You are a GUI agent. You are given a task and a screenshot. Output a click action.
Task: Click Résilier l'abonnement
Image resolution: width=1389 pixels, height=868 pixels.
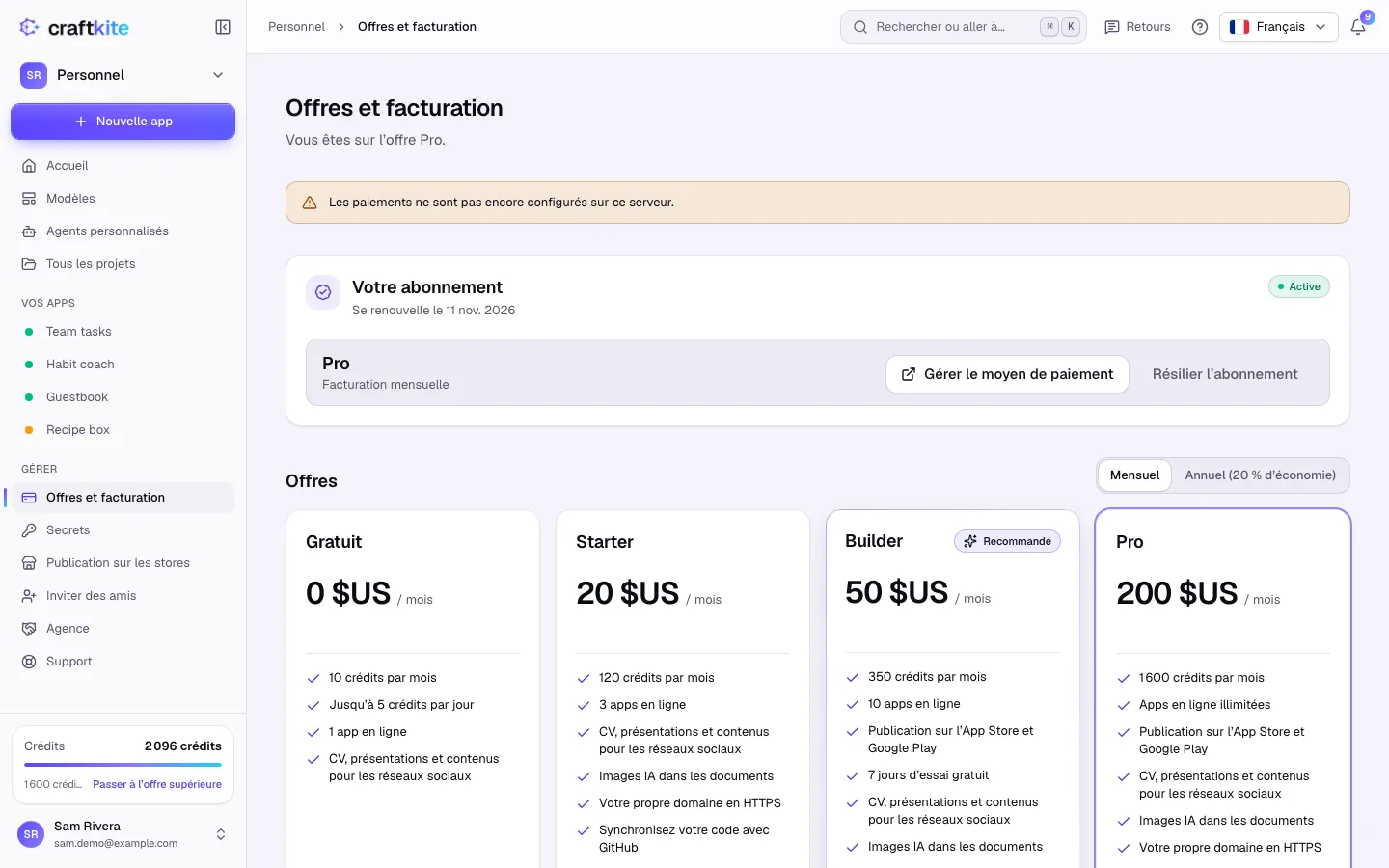1225,374
